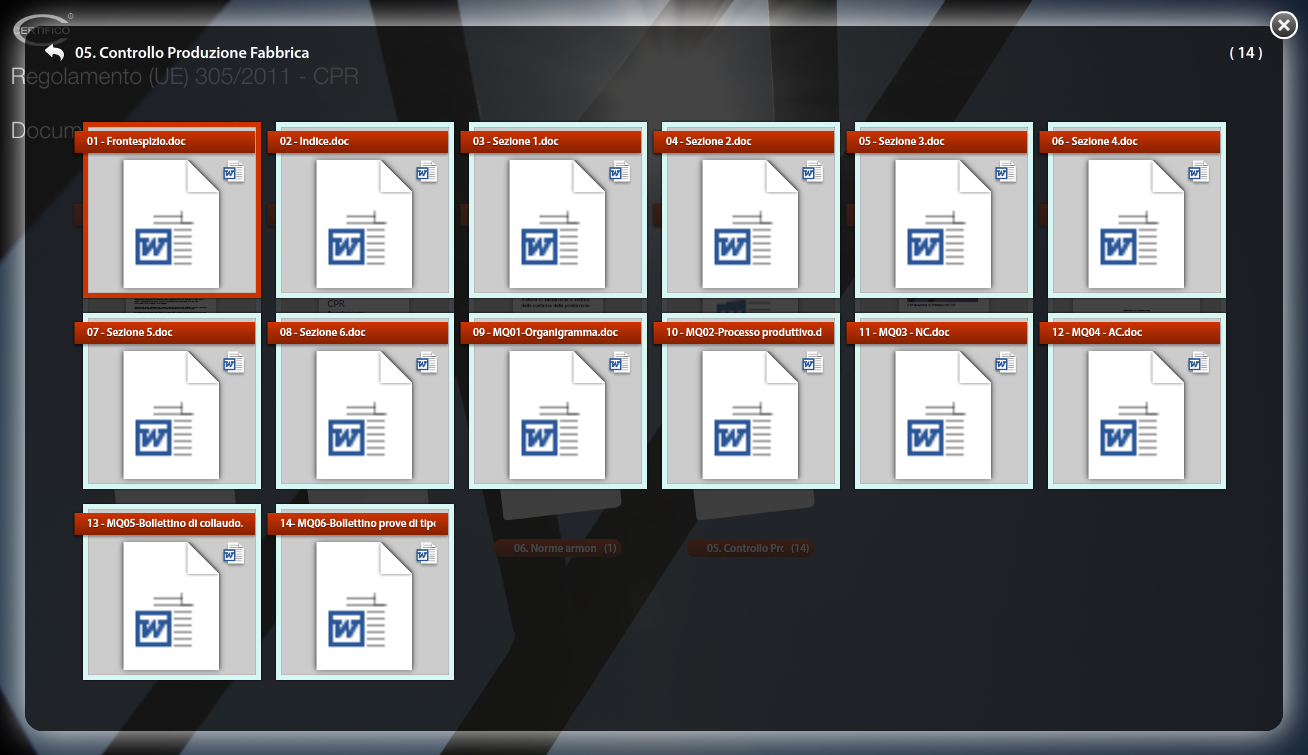Click Word file icon of Sezione 3.doc
Screen dimensions: 1308x755
click(x=943, y=224)
